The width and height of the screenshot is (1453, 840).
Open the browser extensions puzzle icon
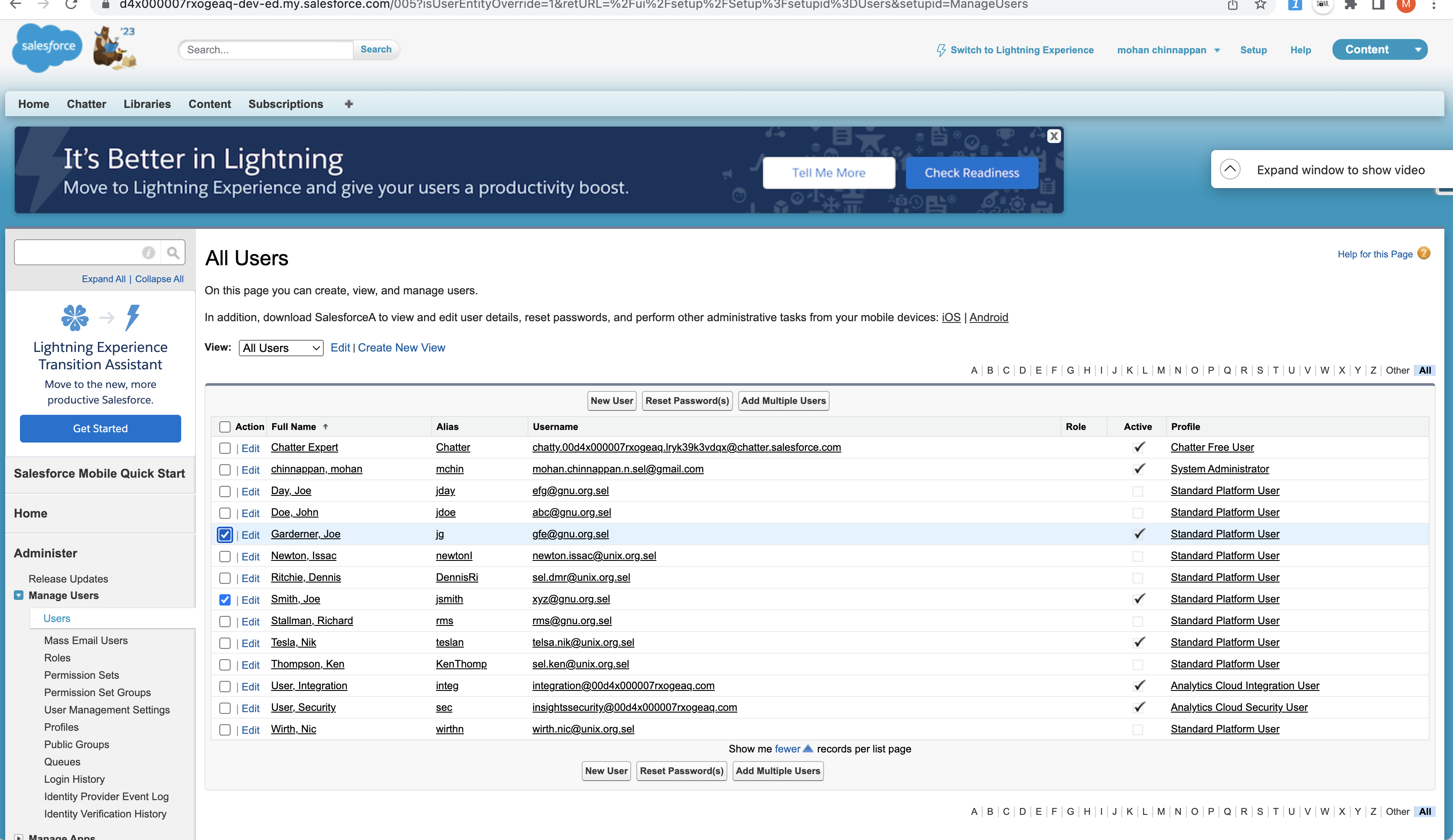click(x=1350, y=5)
